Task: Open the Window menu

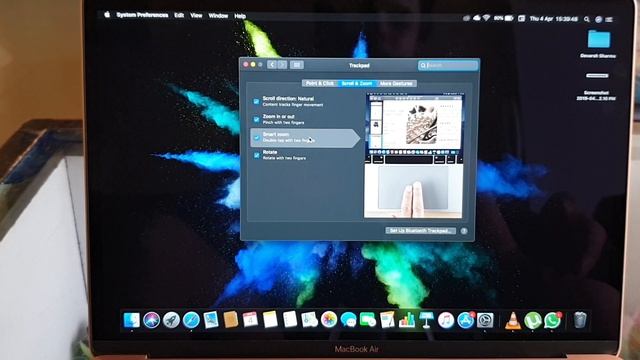Action: 218,16
